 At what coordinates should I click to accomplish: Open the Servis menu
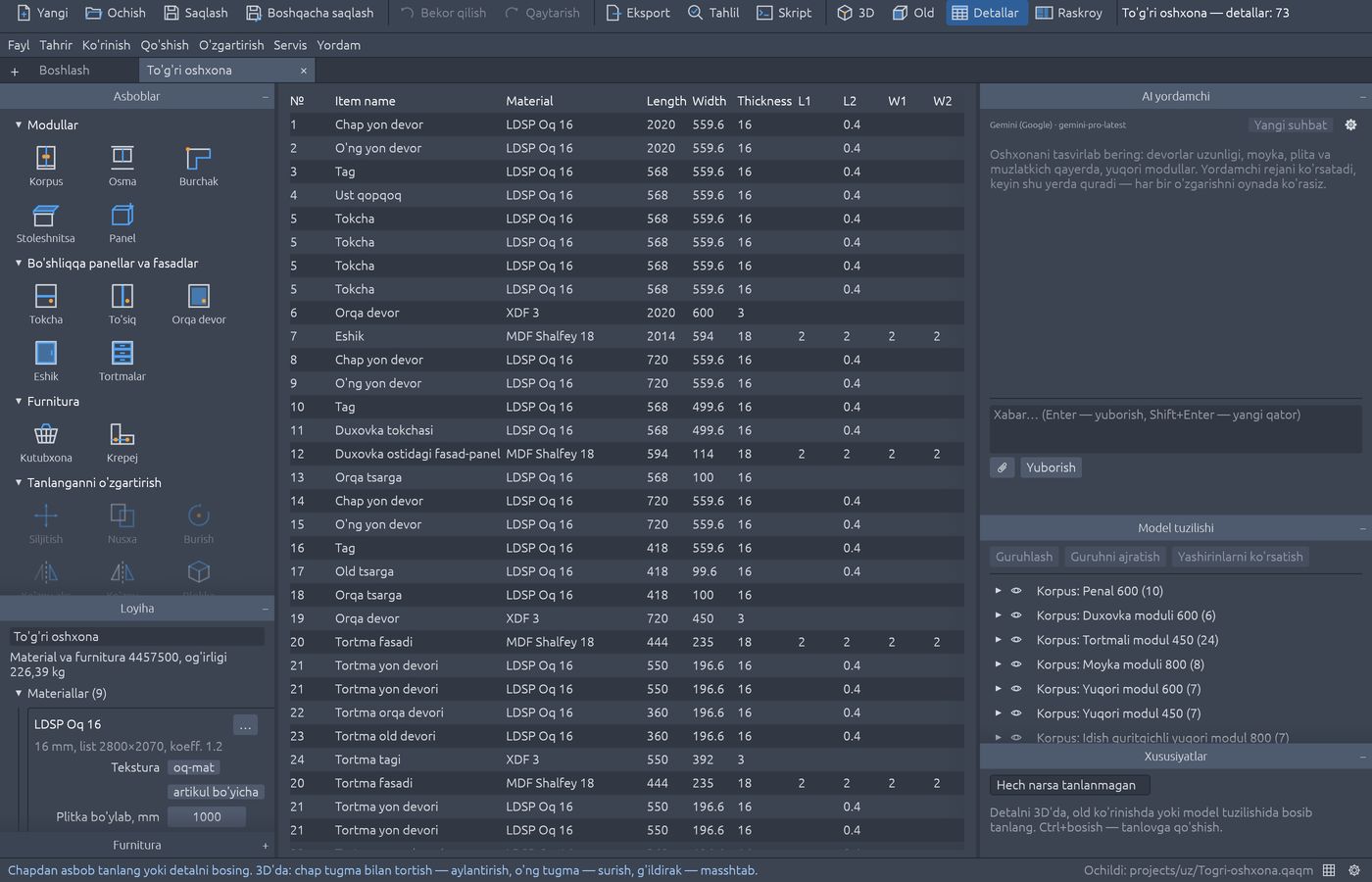click(x=290, y=45)
